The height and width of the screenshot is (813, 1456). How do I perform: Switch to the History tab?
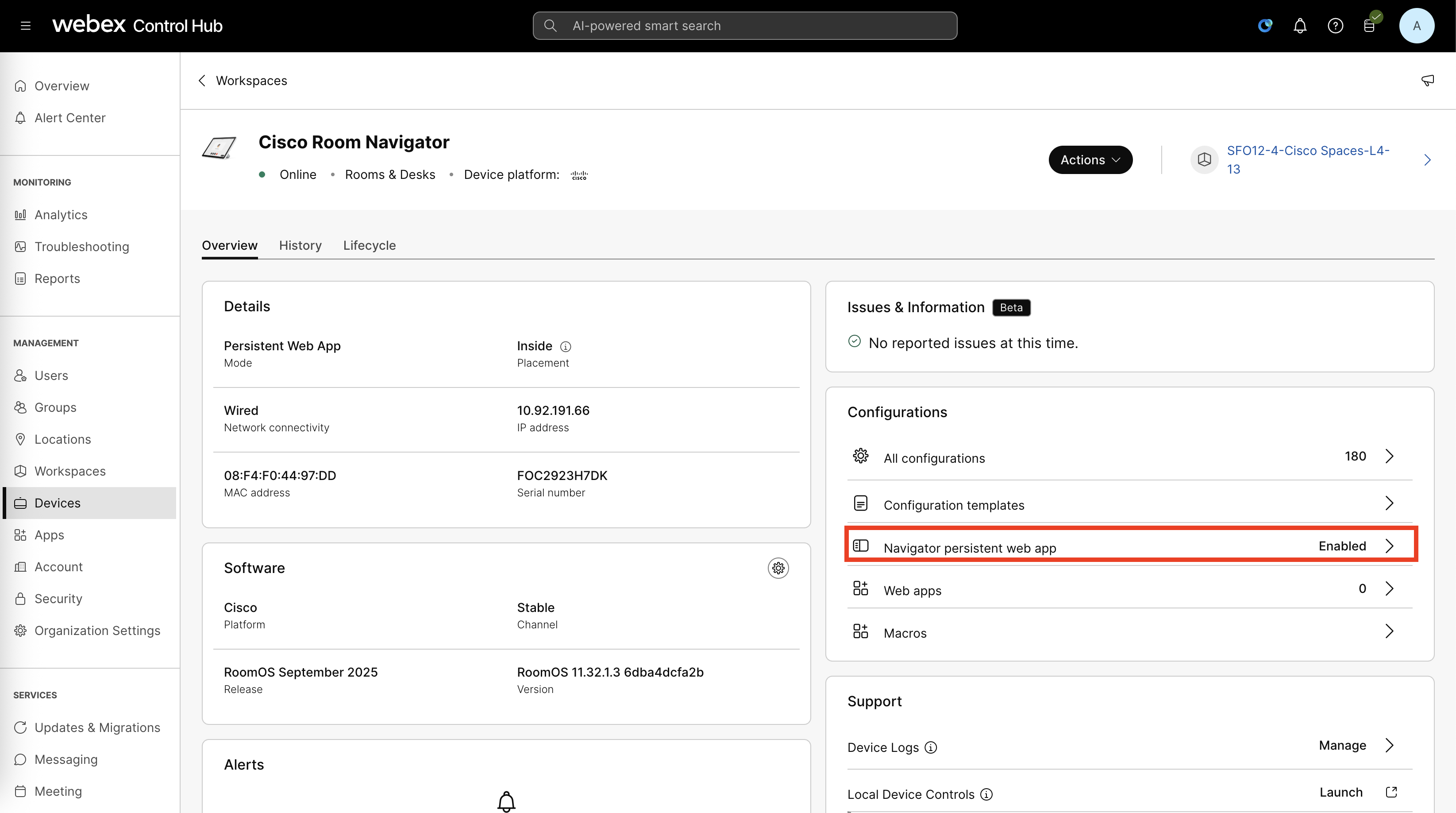pos(300,245)
